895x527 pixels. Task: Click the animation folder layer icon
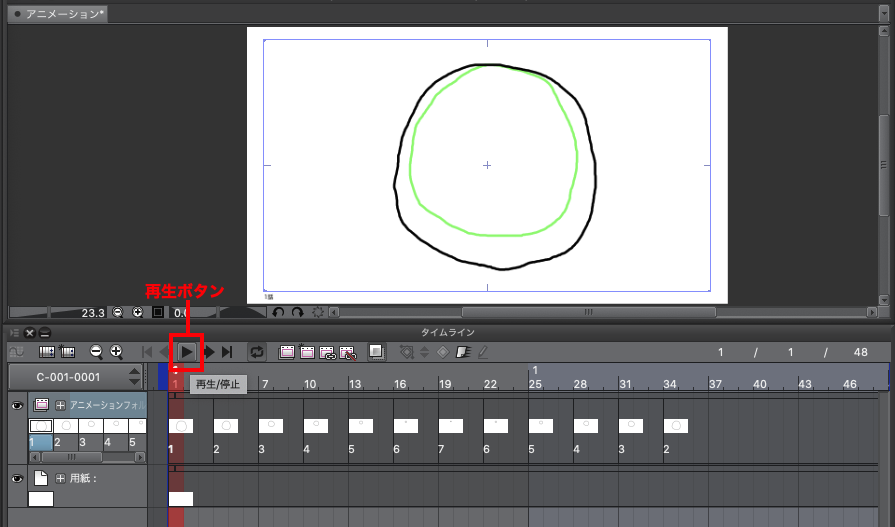[x=41, y=405]
